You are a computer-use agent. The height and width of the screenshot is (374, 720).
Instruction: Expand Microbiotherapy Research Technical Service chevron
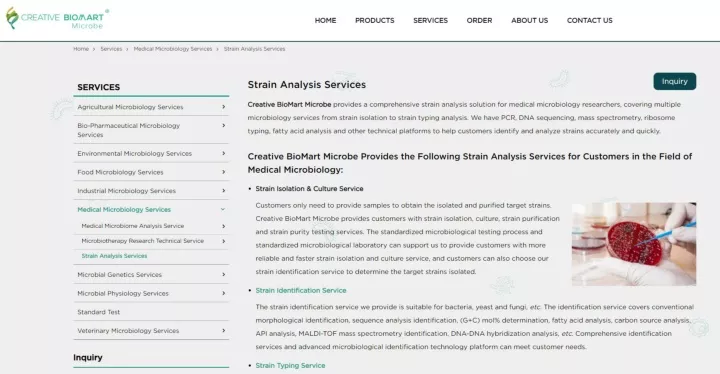click(x=224, y=241)
